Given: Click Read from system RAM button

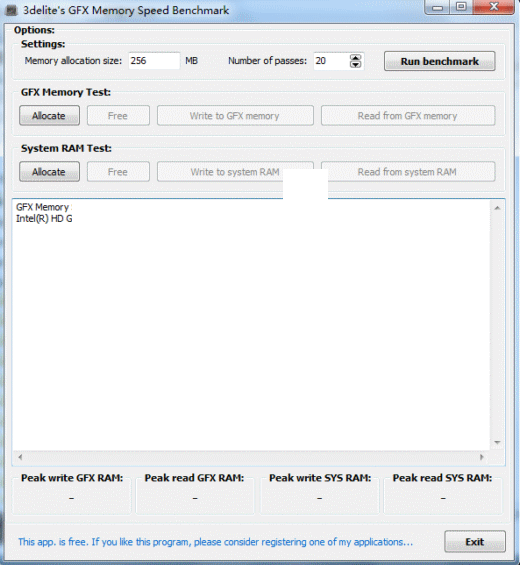Looking at the screenshot, I should click(x=408, y=172).
